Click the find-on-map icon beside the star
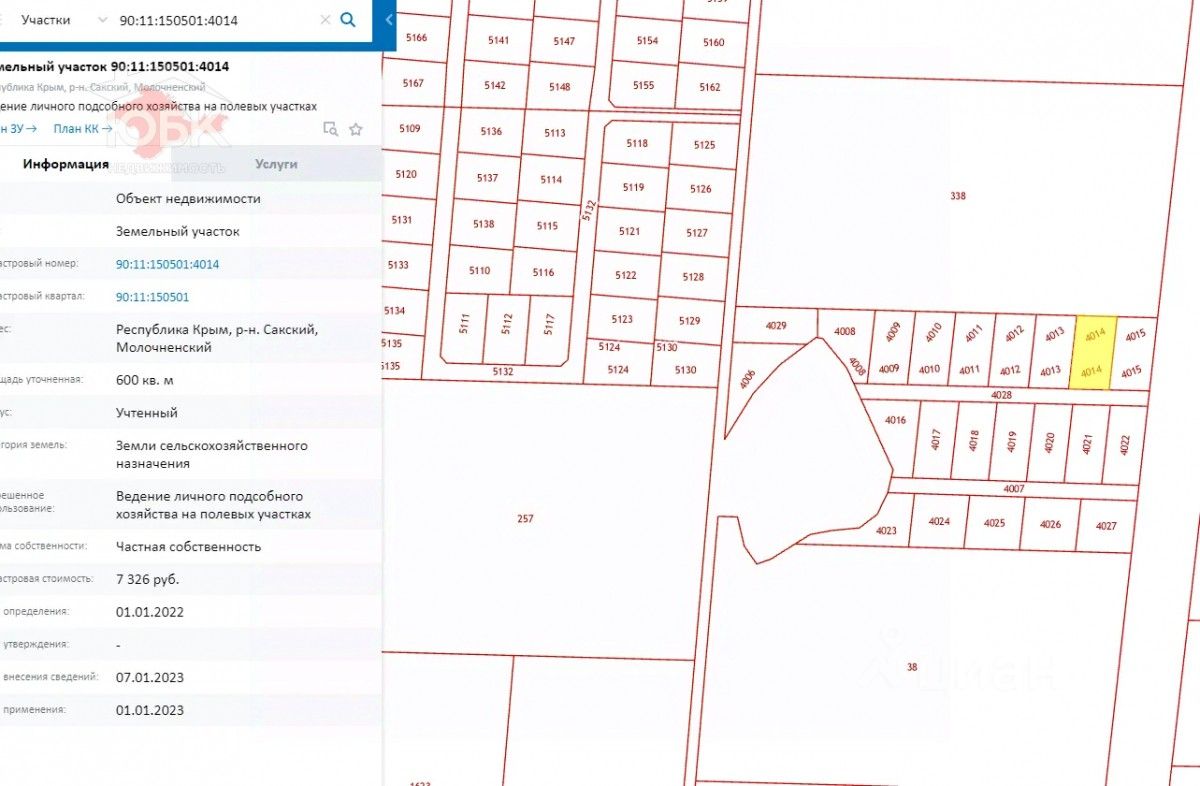This screenshot has width=1200, height=786. (x=330, y=129)
